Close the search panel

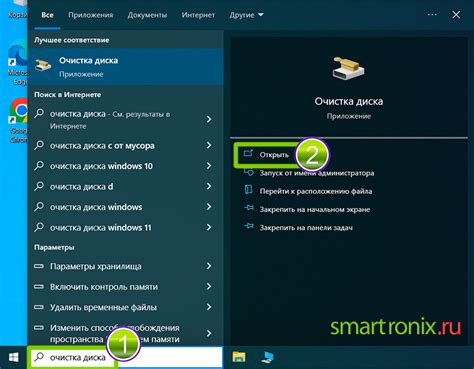[x=456, y=15]
